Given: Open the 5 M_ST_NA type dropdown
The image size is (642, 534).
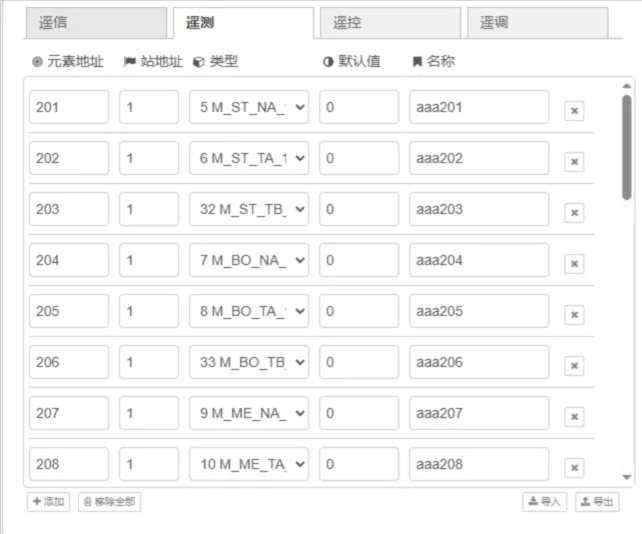Looking at the screenshot, I should click(x=249, y=107).
